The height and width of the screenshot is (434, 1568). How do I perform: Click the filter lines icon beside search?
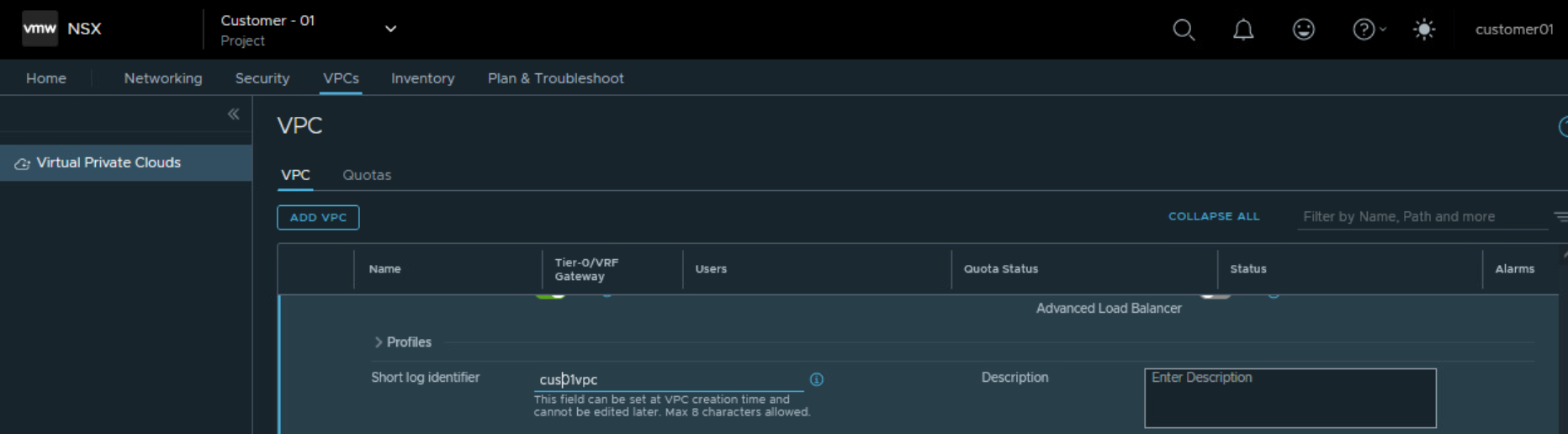click(1560, 217)
